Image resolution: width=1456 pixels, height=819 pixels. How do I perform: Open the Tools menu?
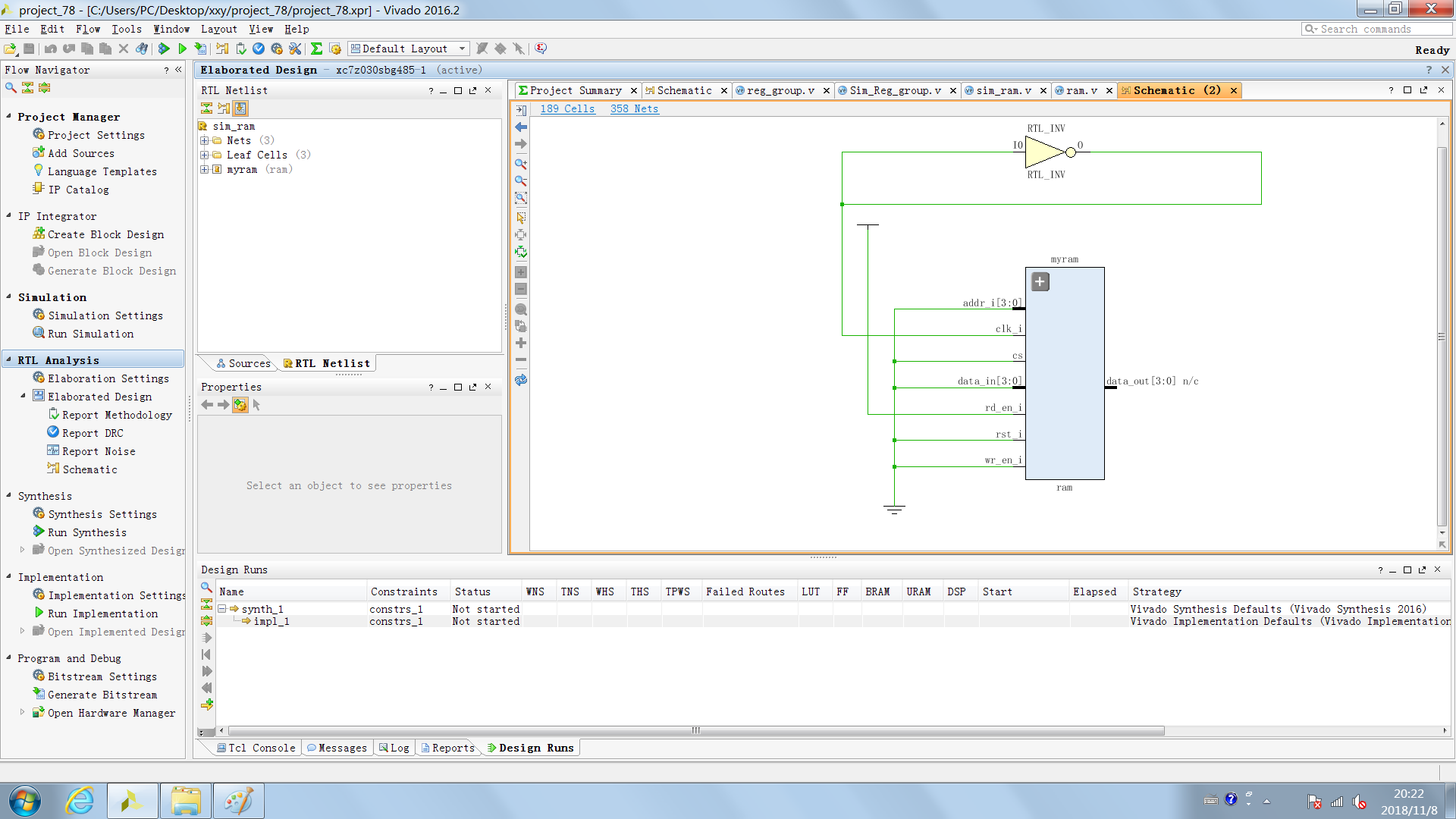127,29
